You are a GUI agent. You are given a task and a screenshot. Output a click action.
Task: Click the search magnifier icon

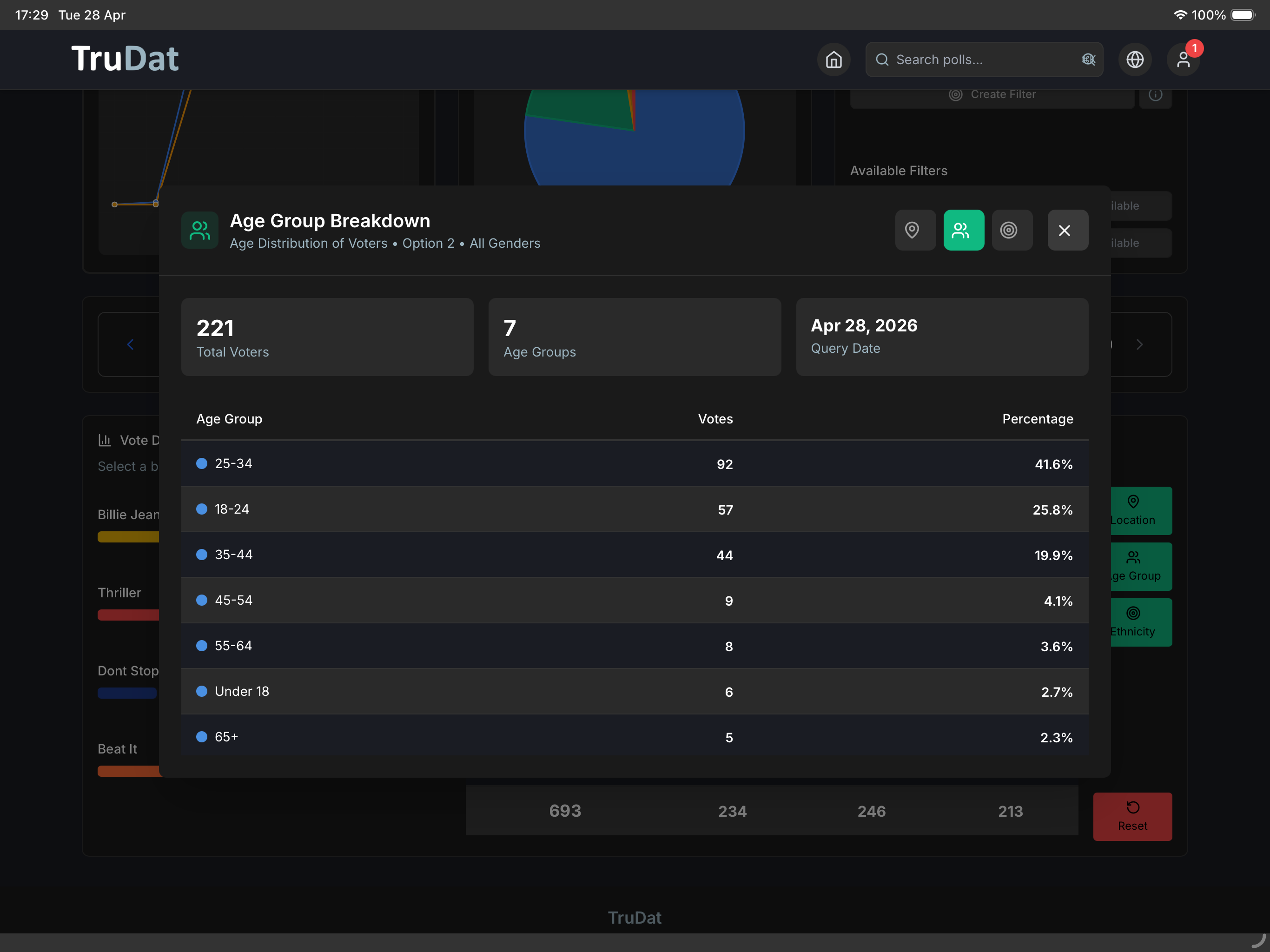[x=882, y=59]
